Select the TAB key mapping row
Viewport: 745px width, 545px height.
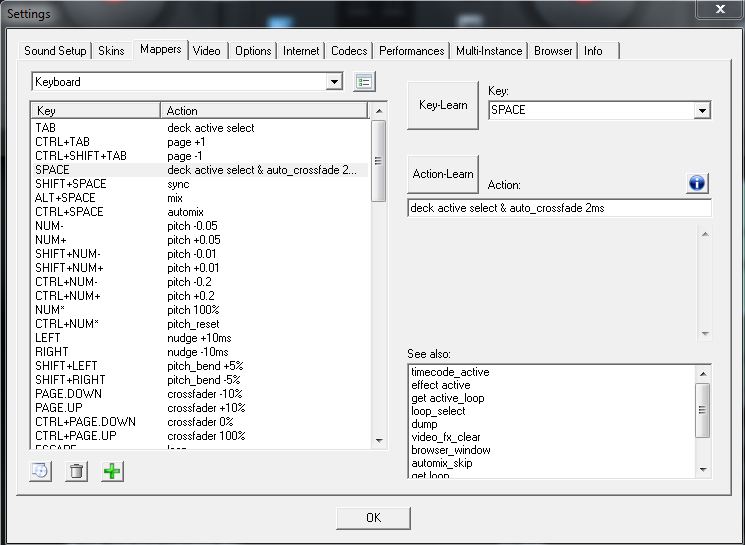pyautogui.click(x=200, y=128)
